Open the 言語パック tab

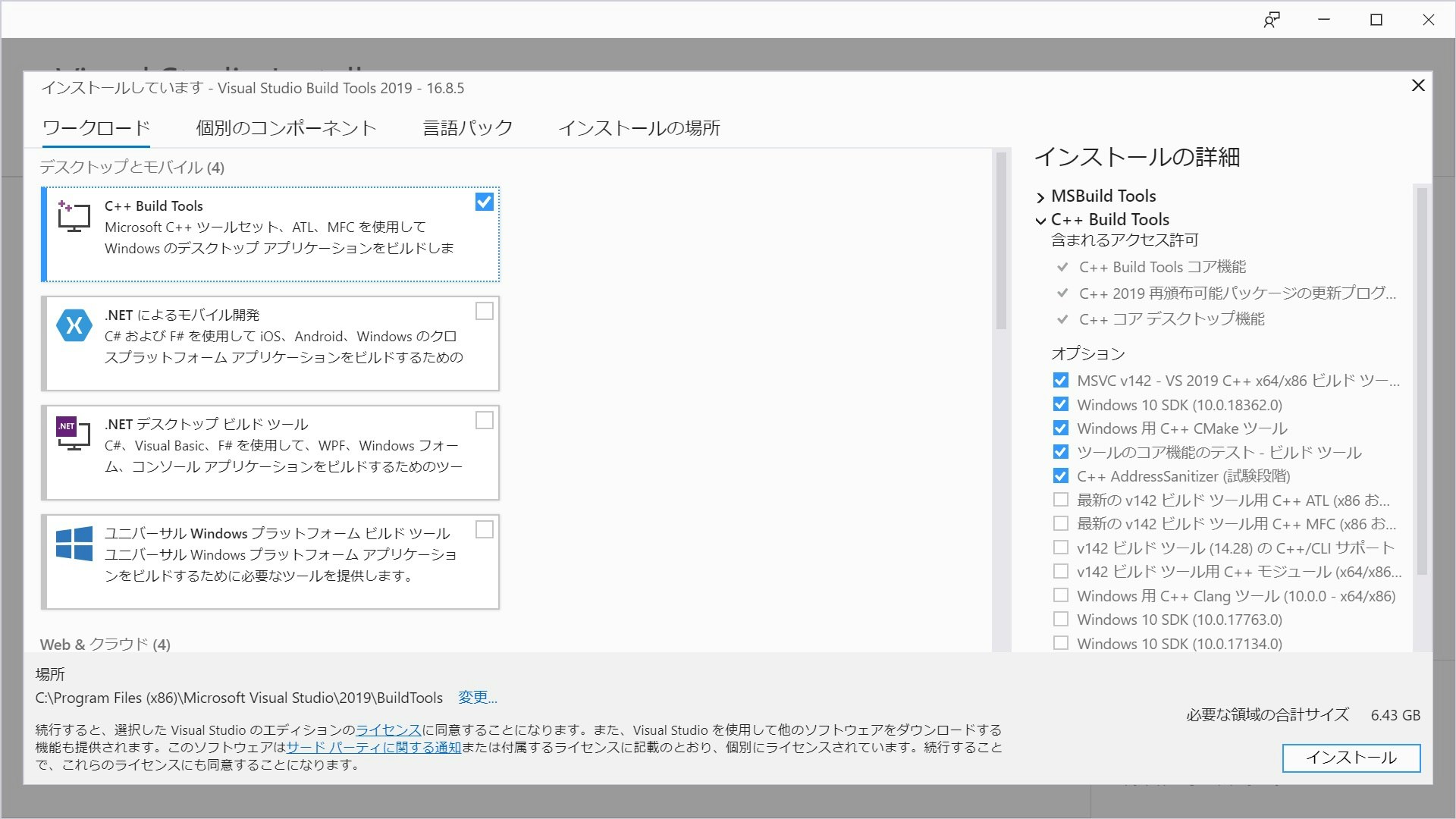click(468, 128)
